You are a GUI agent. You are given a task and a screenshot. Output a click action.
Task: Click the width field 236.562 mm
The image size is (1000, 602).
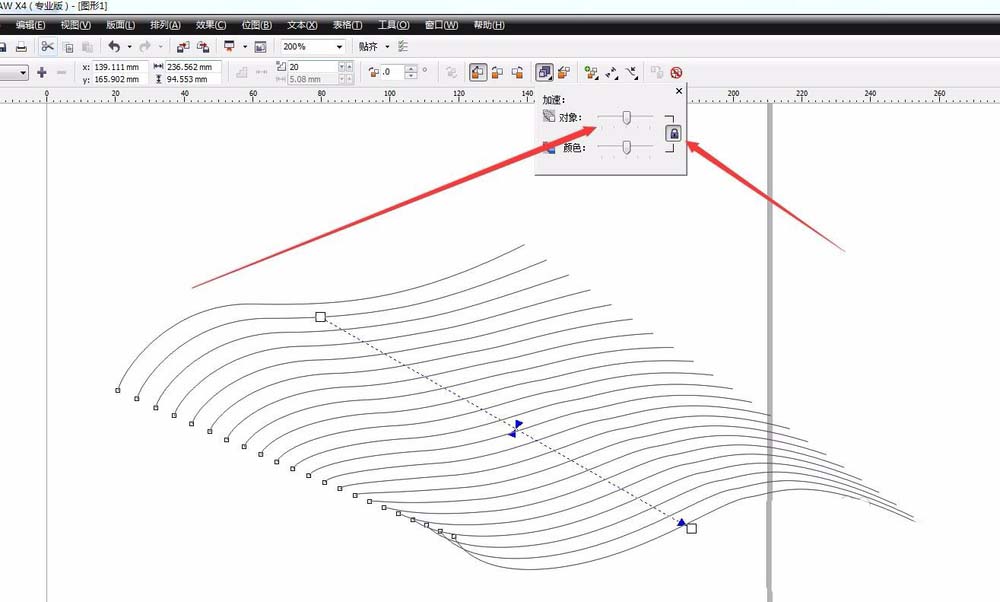(193, 66)
